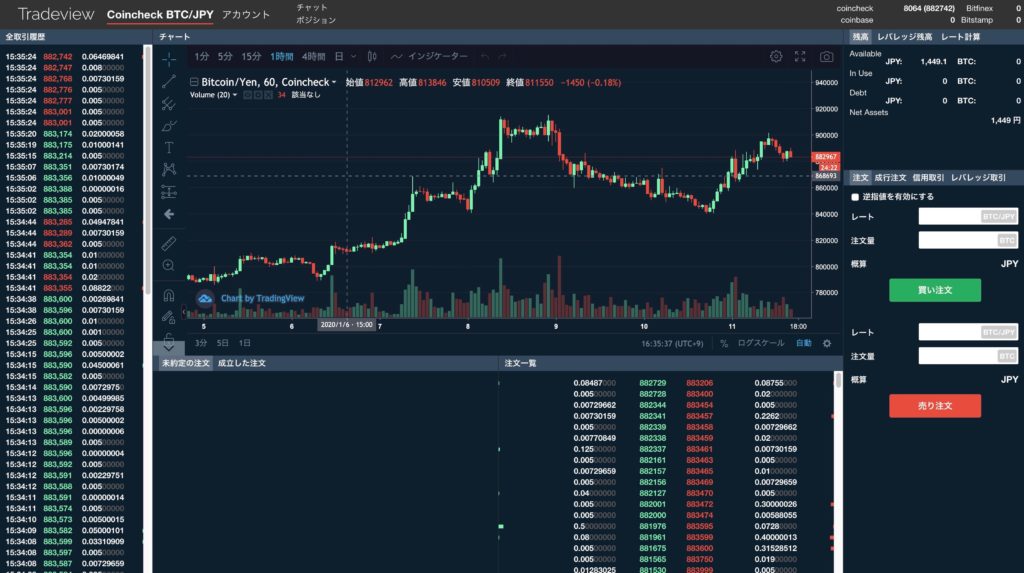Toggle 自動 auto scale on the chart
The height and width of the screenshot is (573, 1024).
[x=803, y=343]
